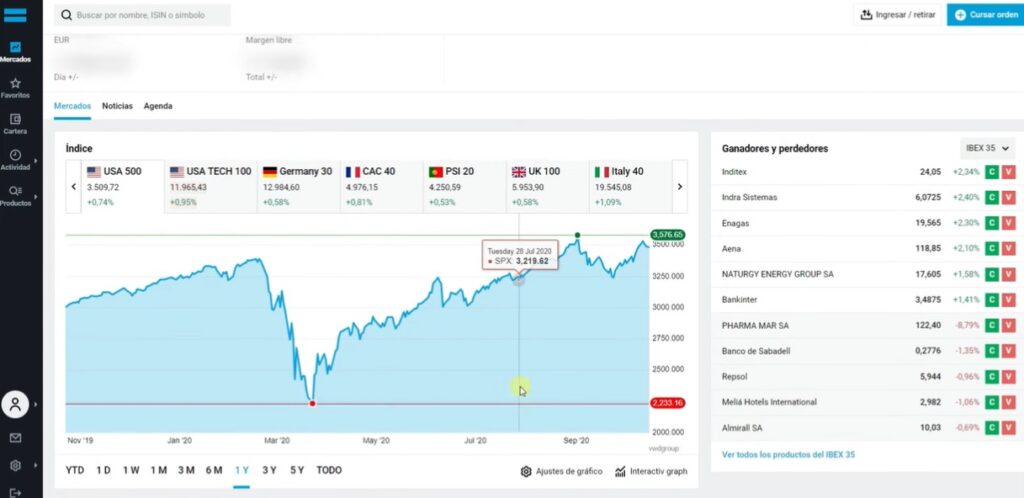Open the mail envelope icon
Image resolution: width=1024 pixels, height=498 pixels.
click(15, 438)
